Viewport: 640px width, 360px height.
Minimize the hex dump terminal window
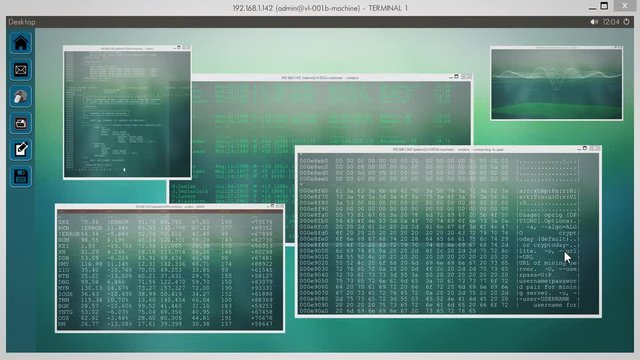click(x=579, y=149)
